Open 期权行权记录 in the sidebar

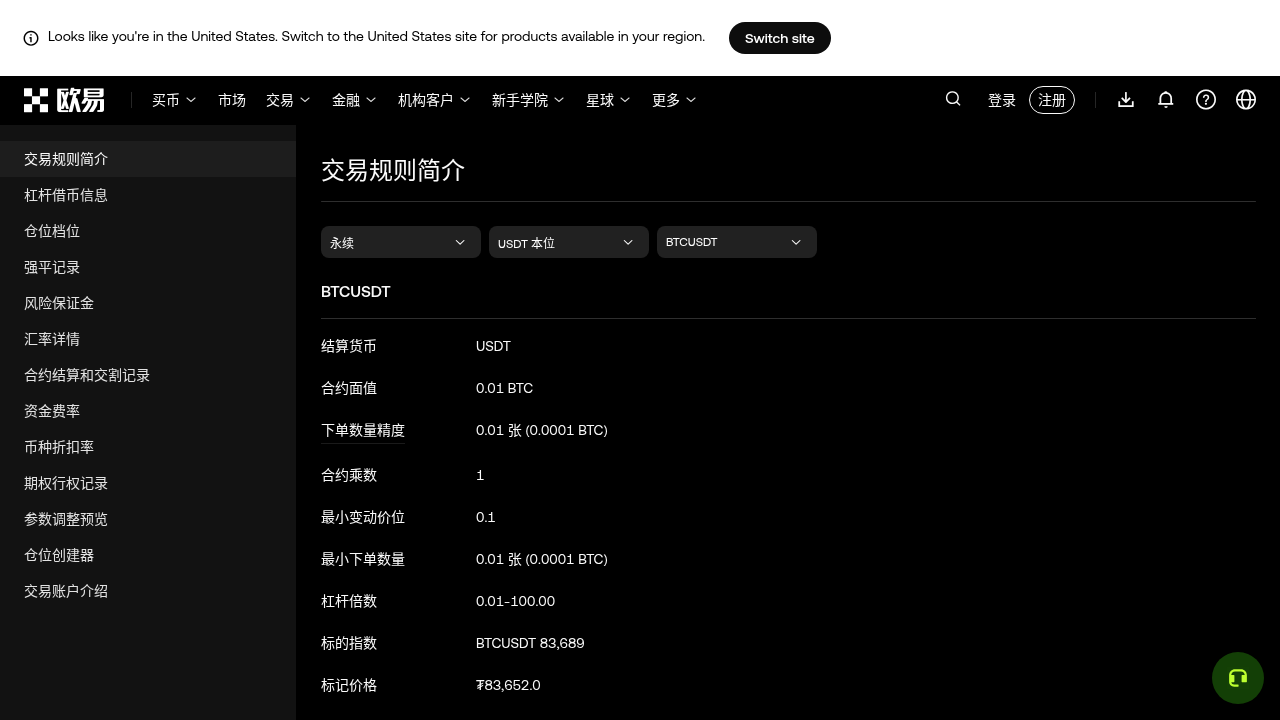pos(148,483)
